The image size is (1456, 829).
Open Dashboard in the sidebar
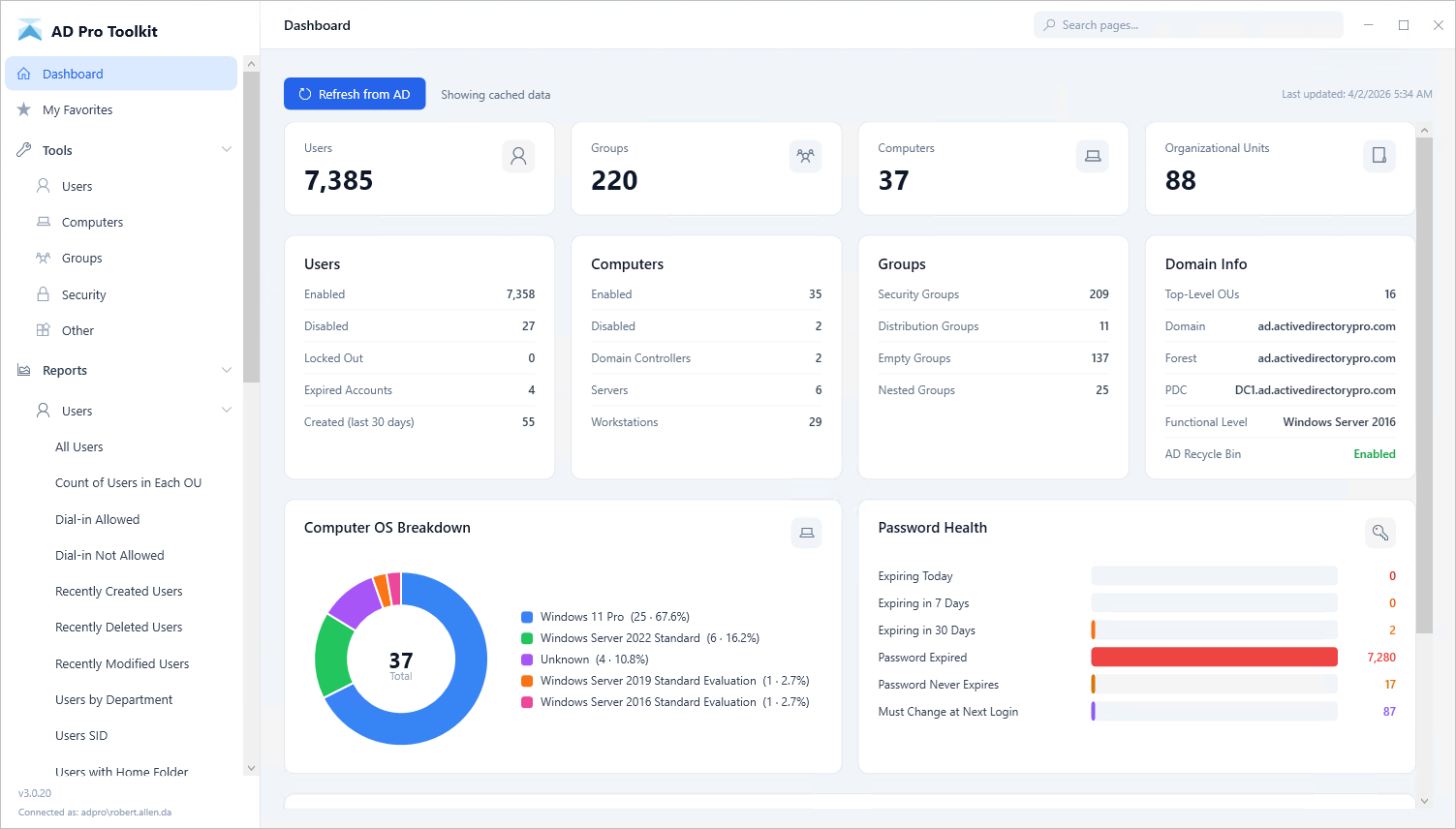coord(121,74)
